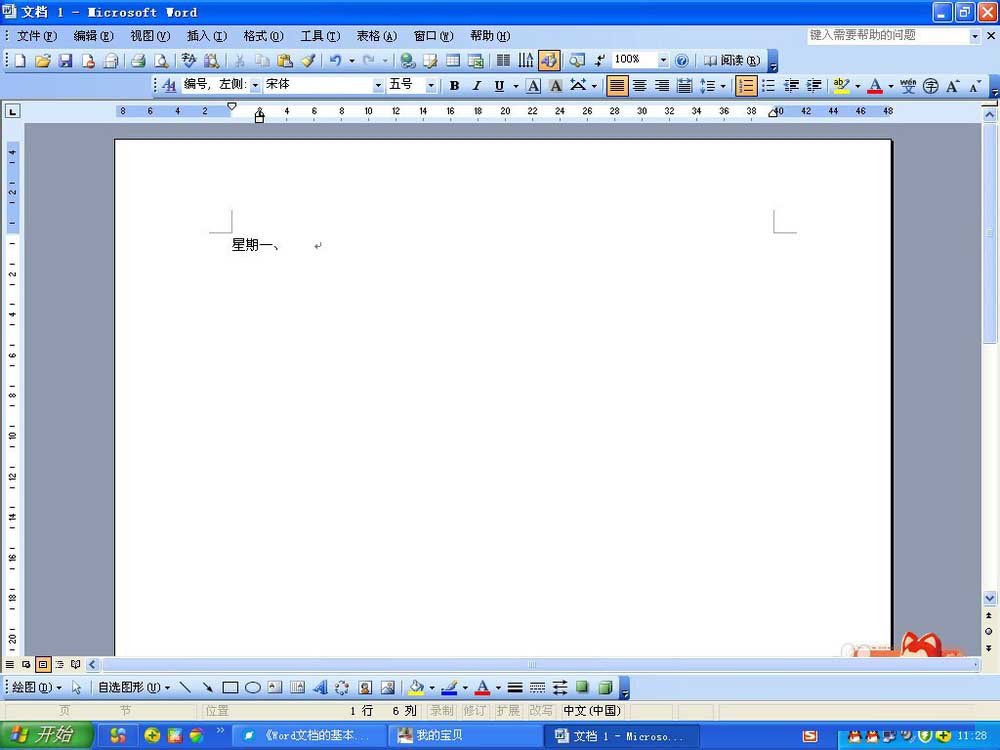Viewport: 1000px width, 750px height.
Task: Open the 格式 (Format) menu
Action: (x=263, y=36)
